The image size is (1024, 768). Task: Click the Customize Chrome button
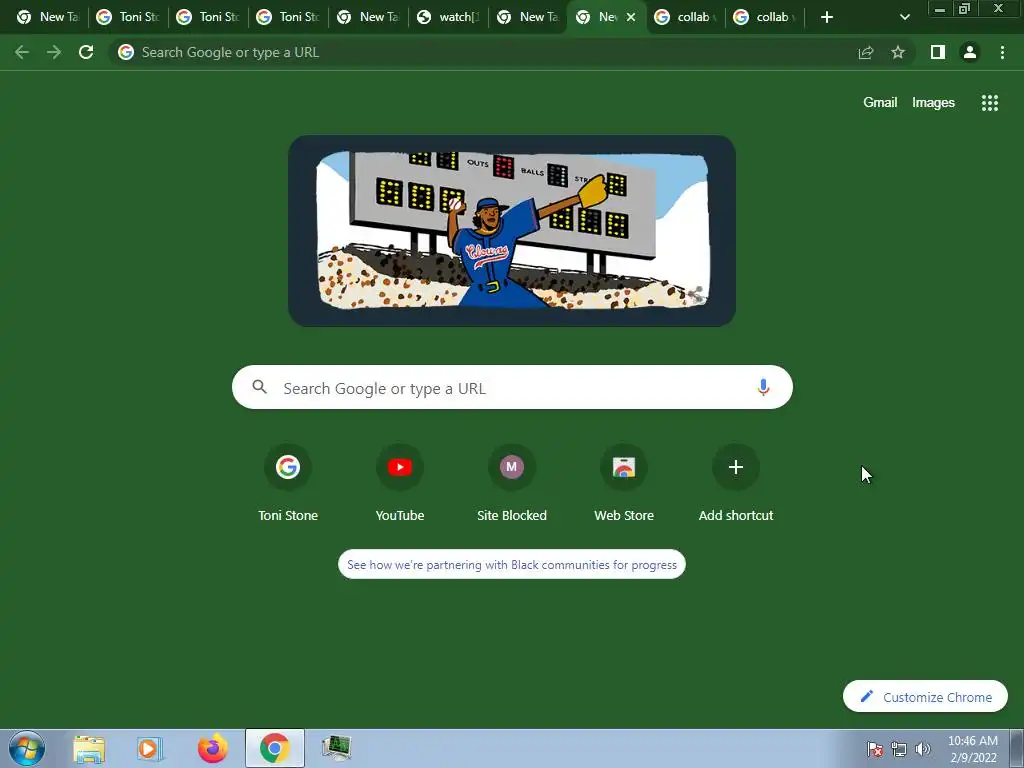pyautogui.click(x=925, y=697)
